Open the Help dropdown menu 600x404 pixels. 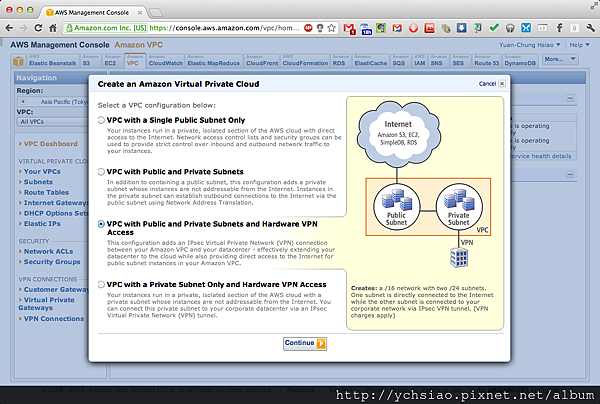pyautogui.click(x=579, y=45)
